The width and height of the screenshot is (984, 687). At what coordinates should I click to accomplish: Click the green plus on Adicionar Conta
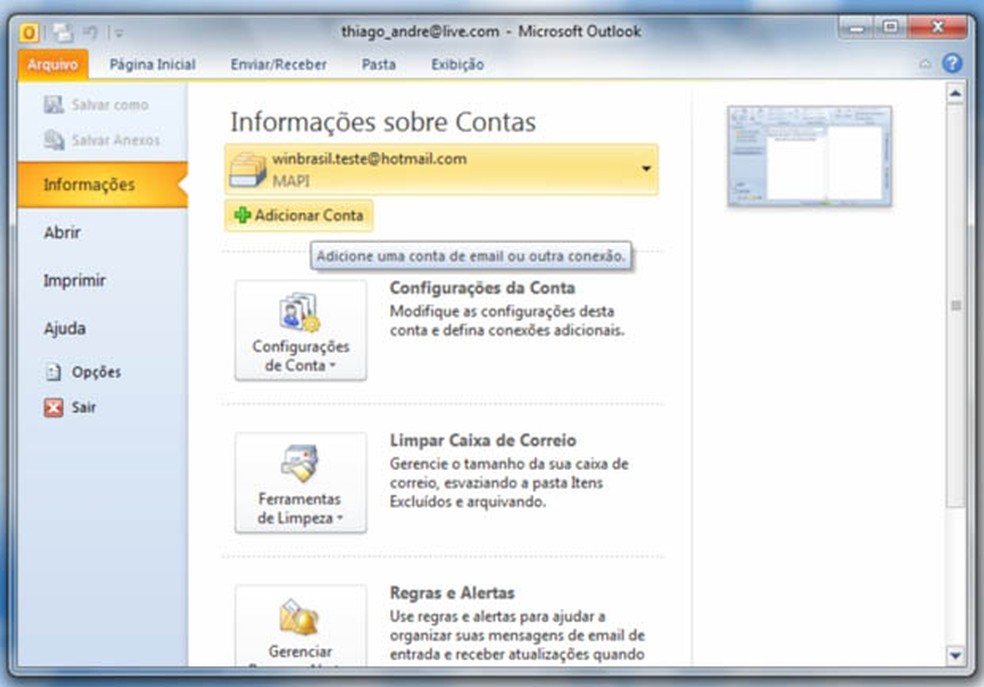(244, 216)
